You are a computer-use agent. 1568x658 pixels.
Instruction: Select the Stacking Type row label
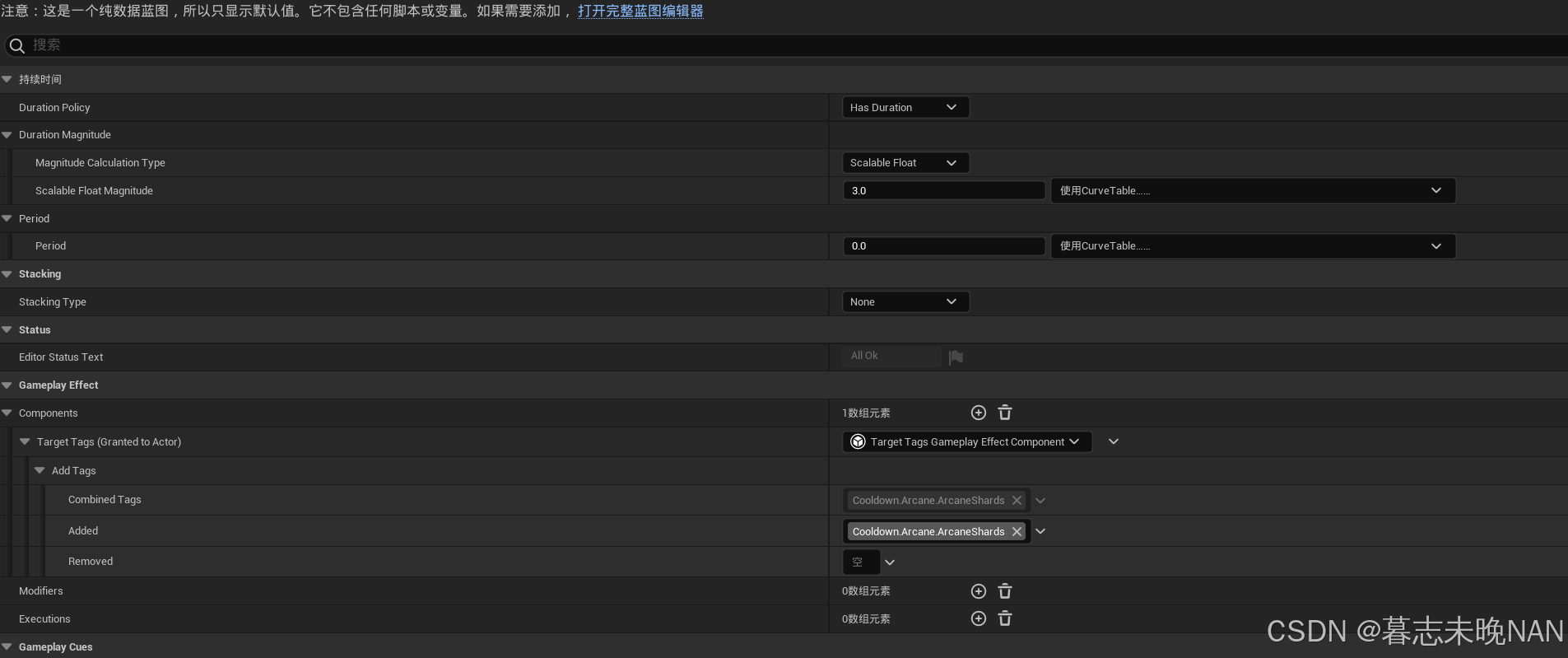[53, 302]
